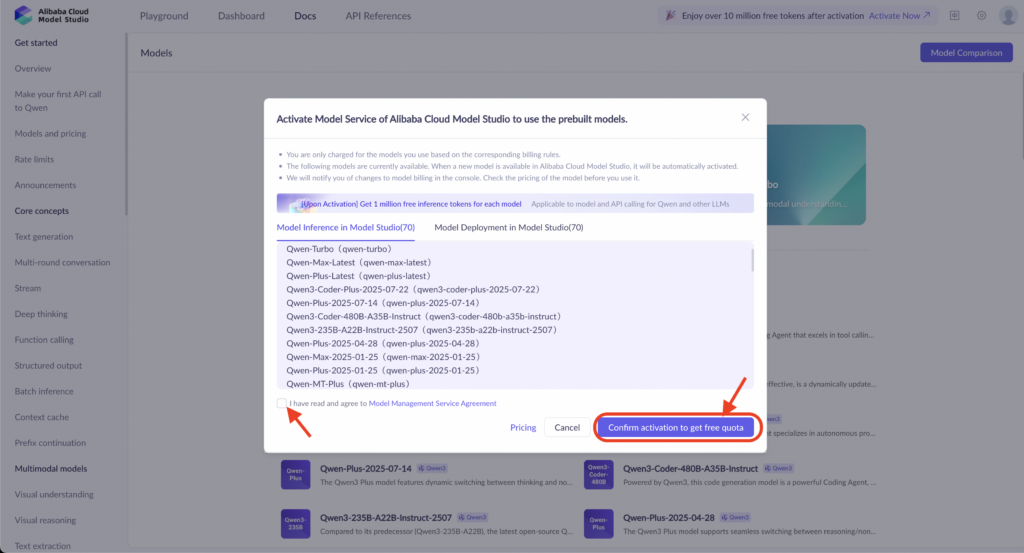Image resolution: width=1024 pixels, height=553 pixels.
Task: Click the Qwen3-235B model card icon
Action: [x=295, y=524]
